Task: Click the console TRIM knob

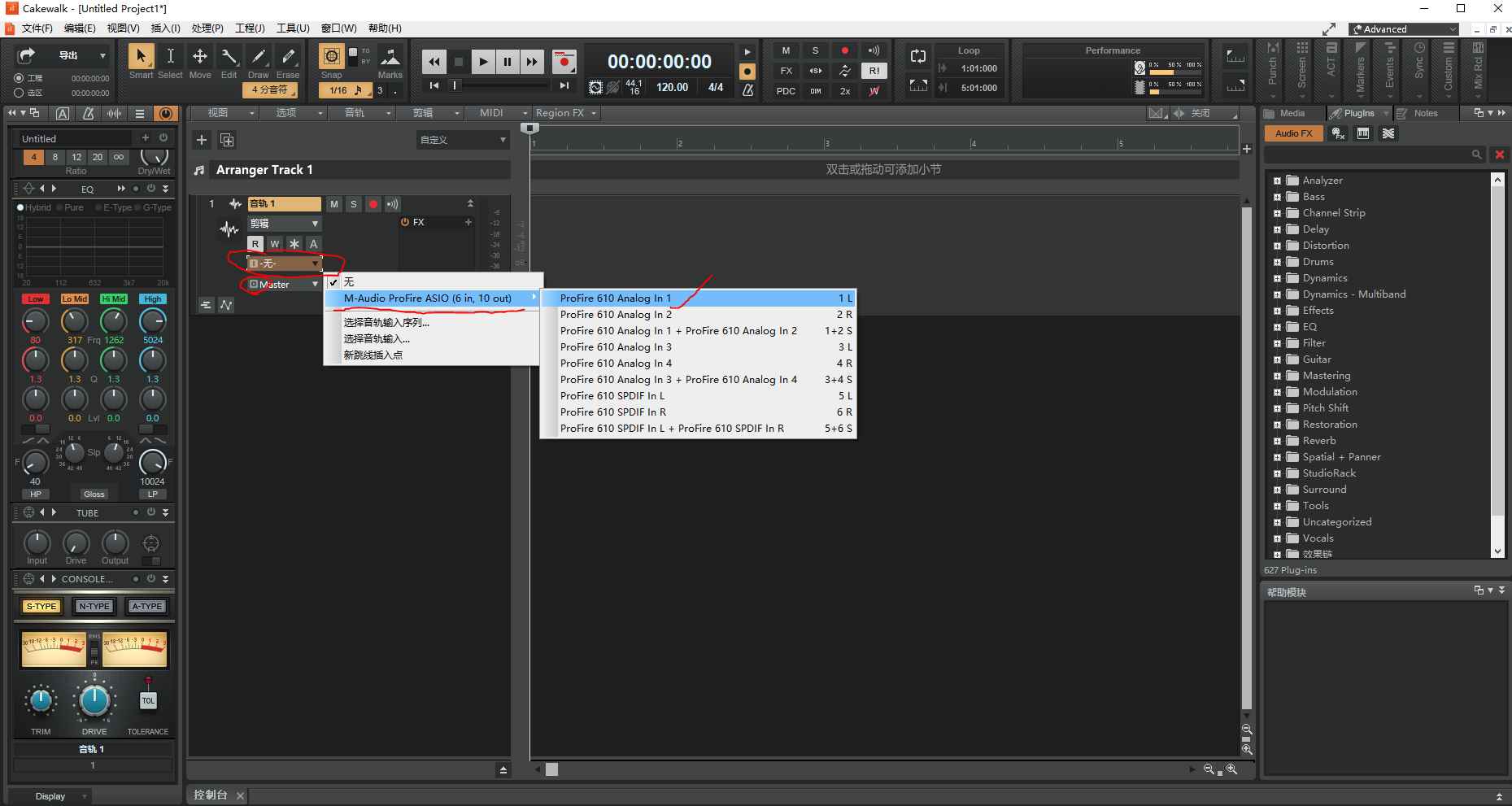Action: click(x=41, y=700)
